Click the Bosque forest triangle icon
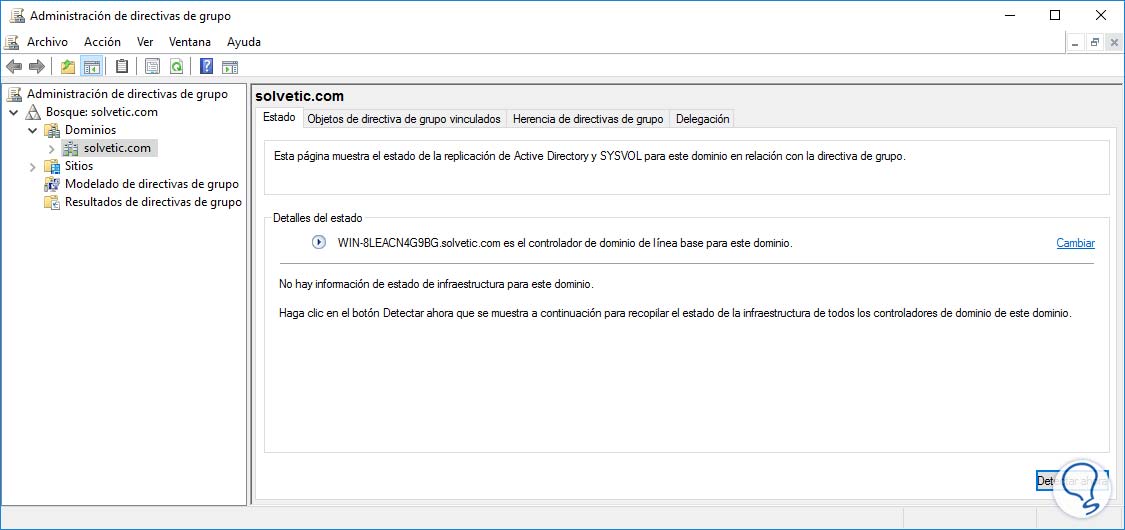Image resolution: width=1125 pixels, height=530 pixels. [x=33, y=112]
